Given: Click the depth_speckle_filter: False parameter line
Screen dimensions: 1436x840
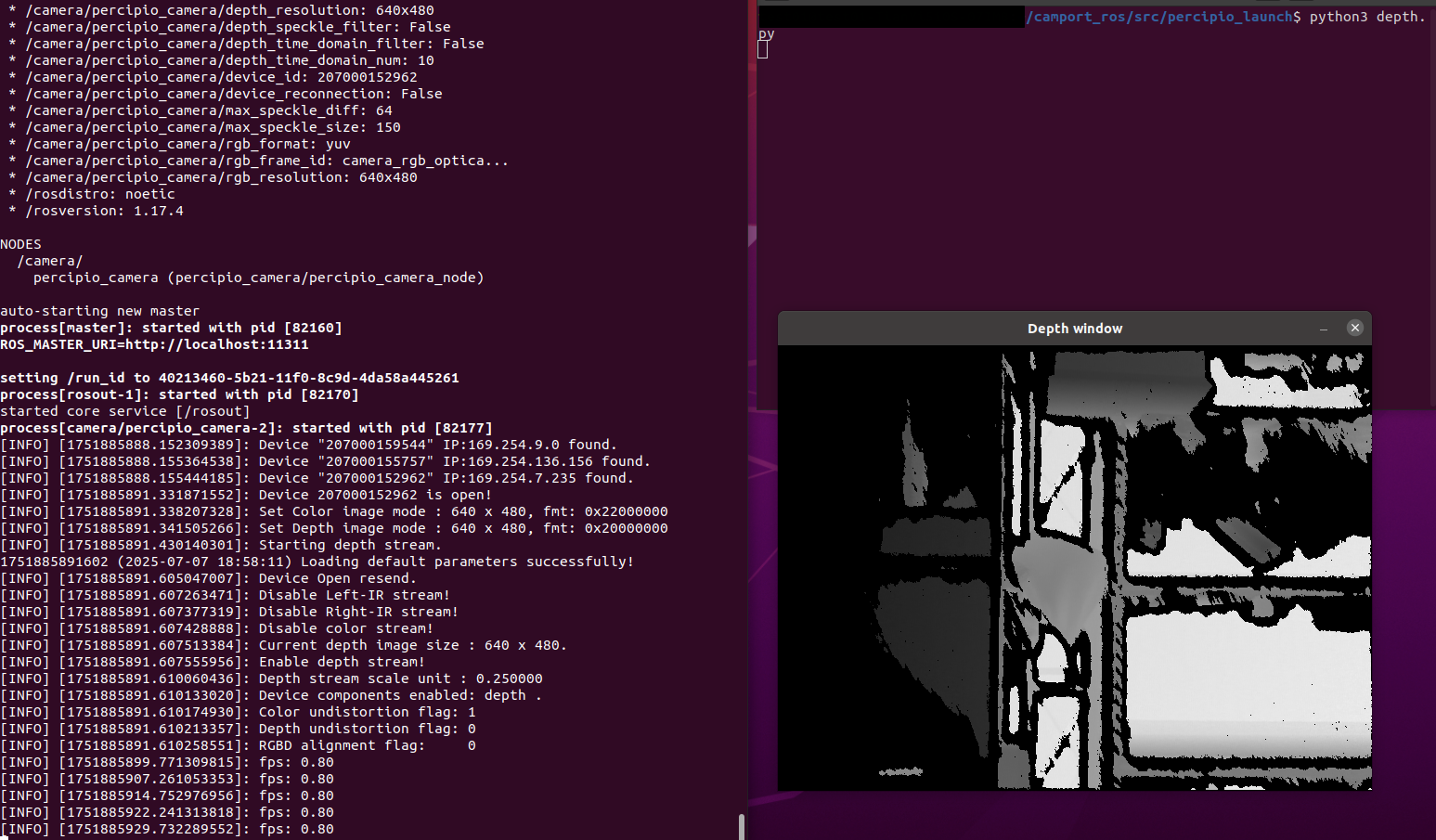Looking at the screenshot, I should coord(229,27).
